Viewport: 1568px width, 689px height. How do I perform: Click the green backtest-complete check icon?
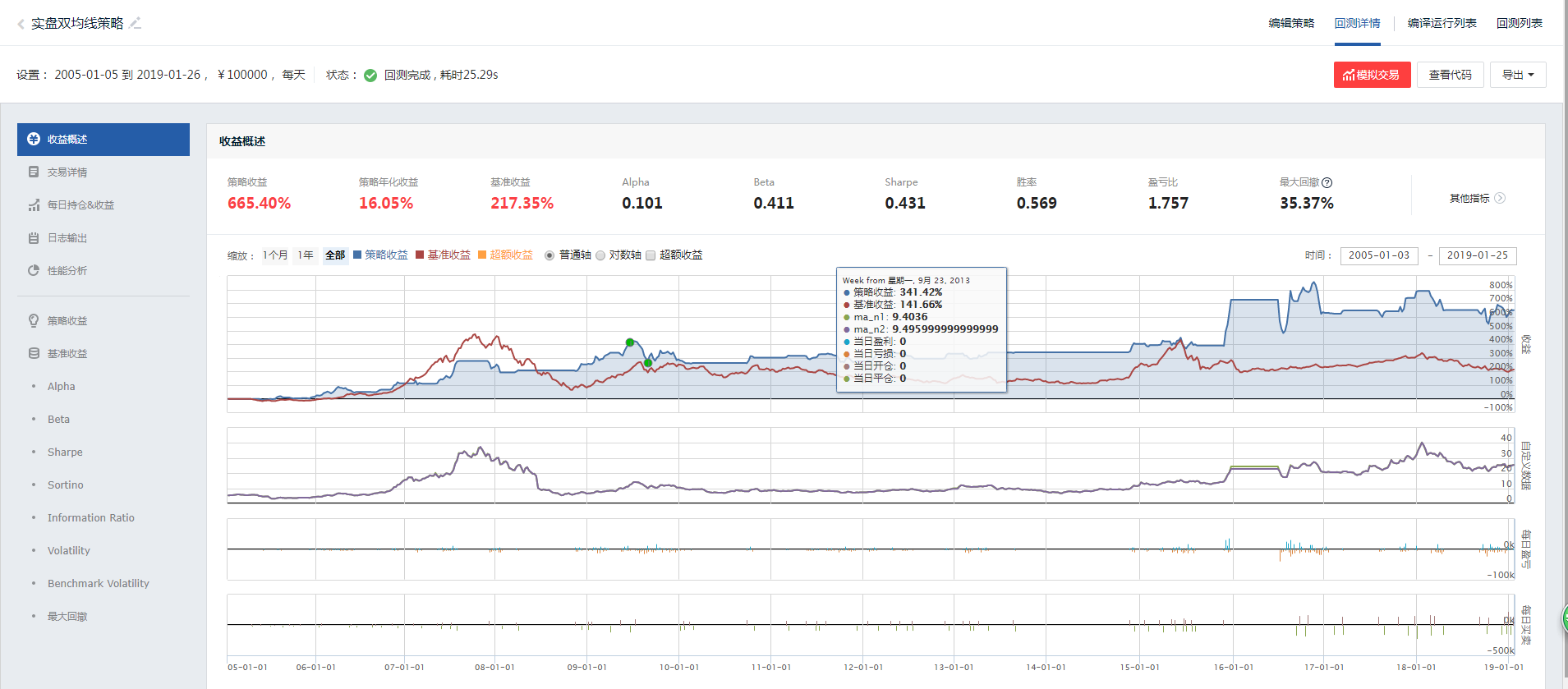[x=370, y=76]
